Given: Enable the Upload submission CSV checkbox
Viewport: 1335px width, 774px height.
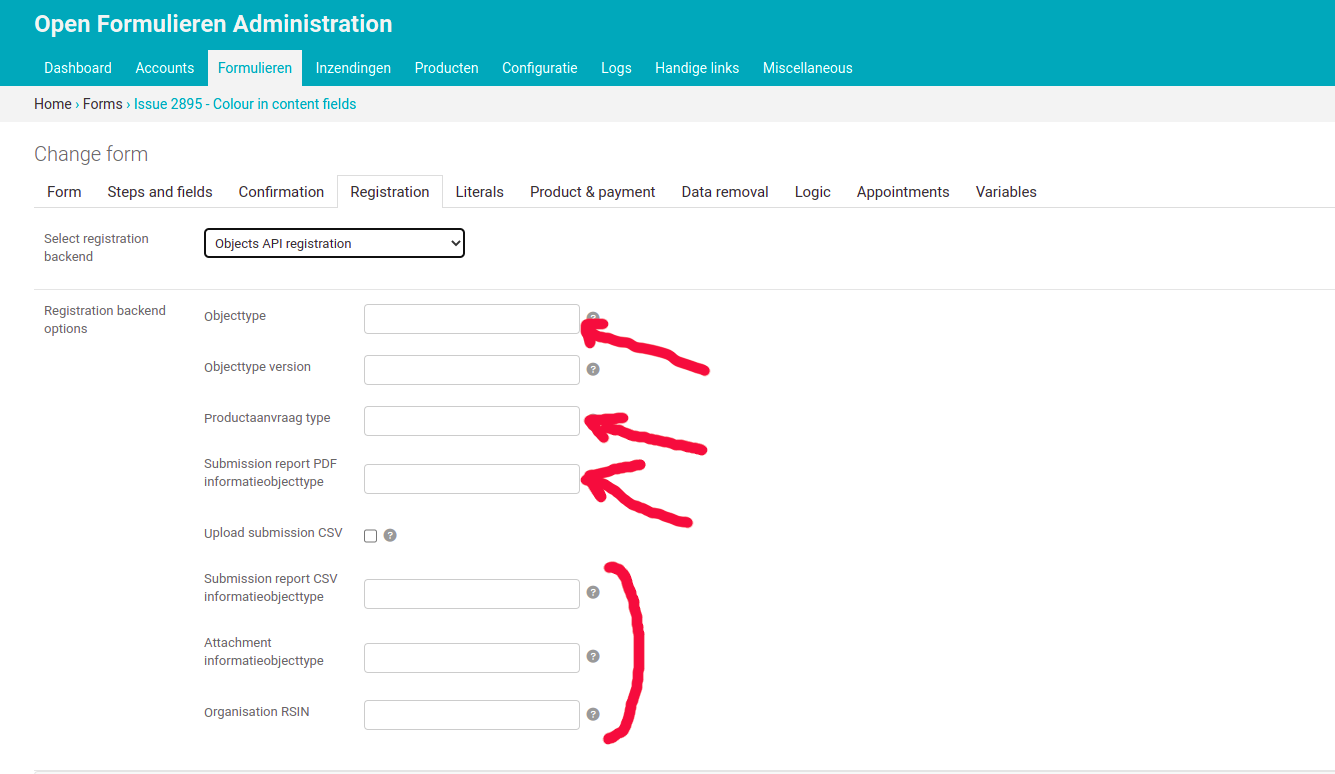Looking at the screenshot, I should tap(369, 535).
